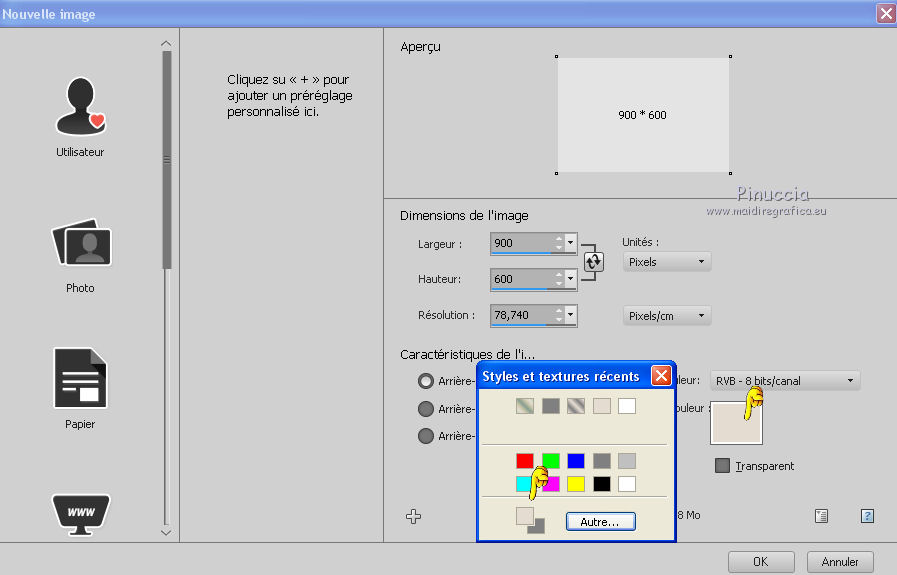Select the Photo preset category
Screen dimensions: 897x575
[81, 256]
